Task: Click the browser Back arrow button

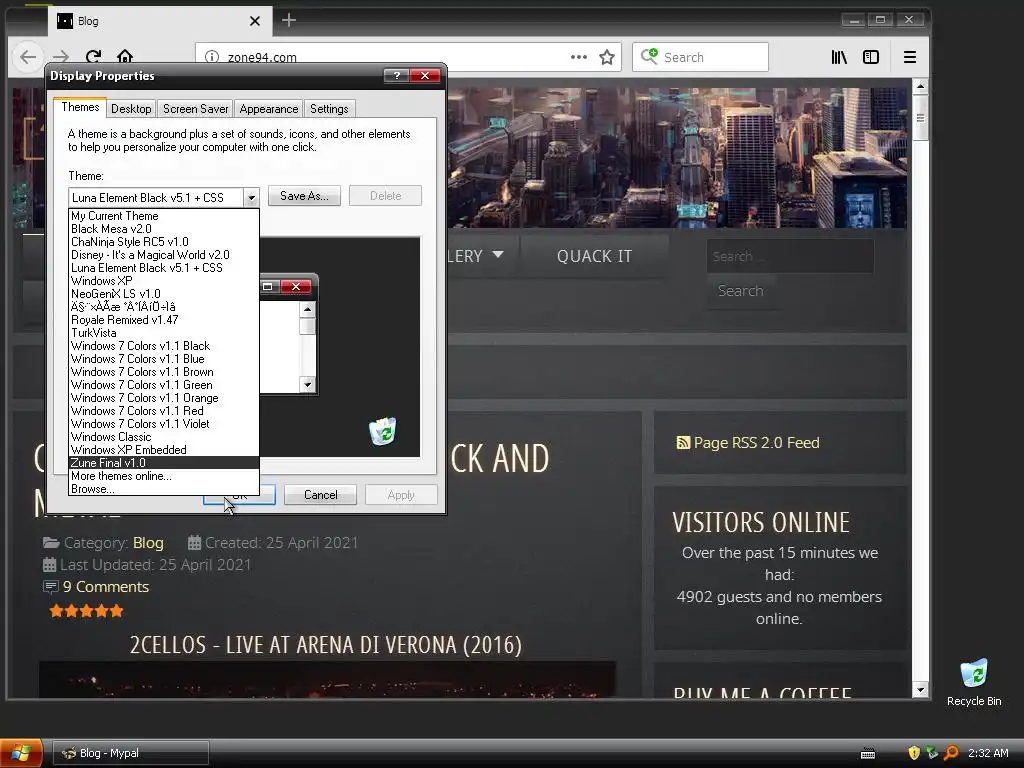Action: tap(27, 57)
